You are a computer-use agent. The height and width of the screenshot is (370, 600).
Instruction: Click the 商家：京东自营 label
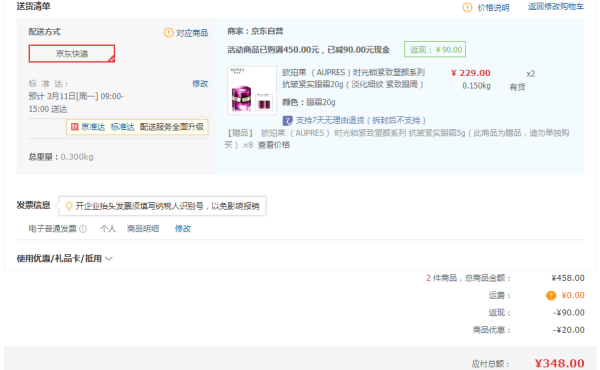[x=255, y=31]
